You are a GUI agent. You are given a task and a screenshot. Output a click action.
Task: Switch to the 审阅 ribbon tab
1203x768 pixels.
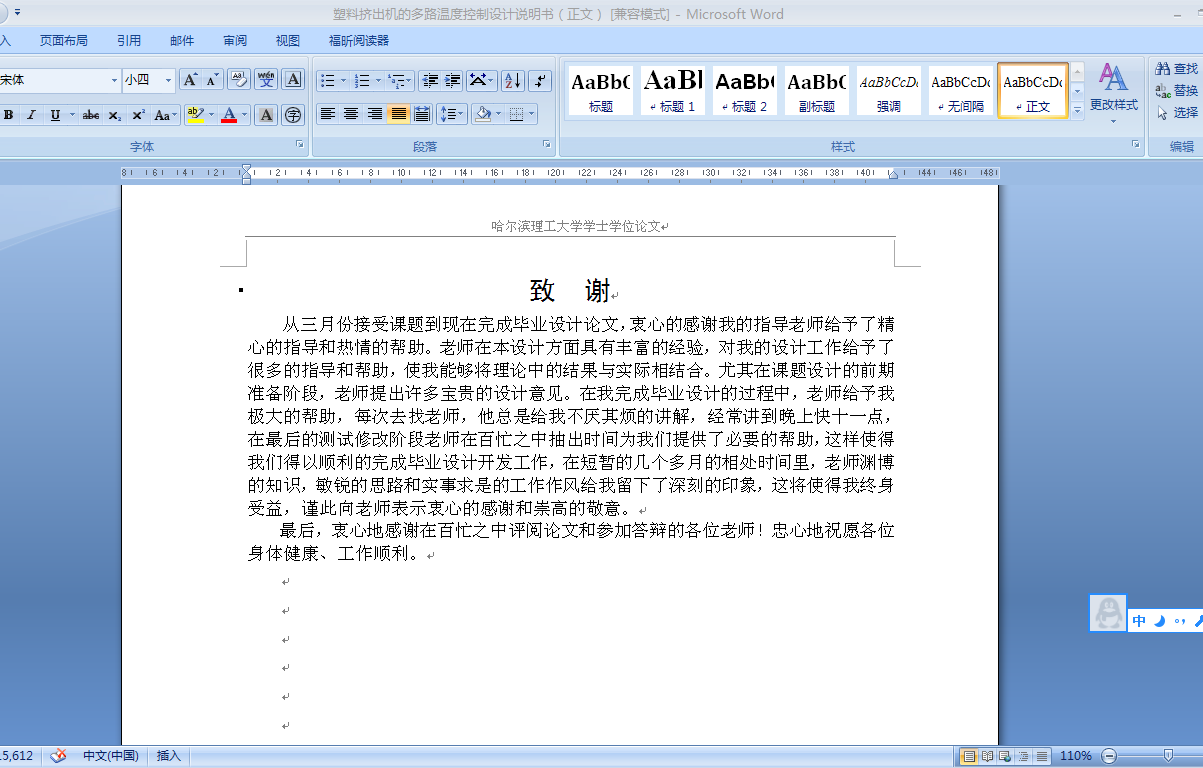pos(234,40)
